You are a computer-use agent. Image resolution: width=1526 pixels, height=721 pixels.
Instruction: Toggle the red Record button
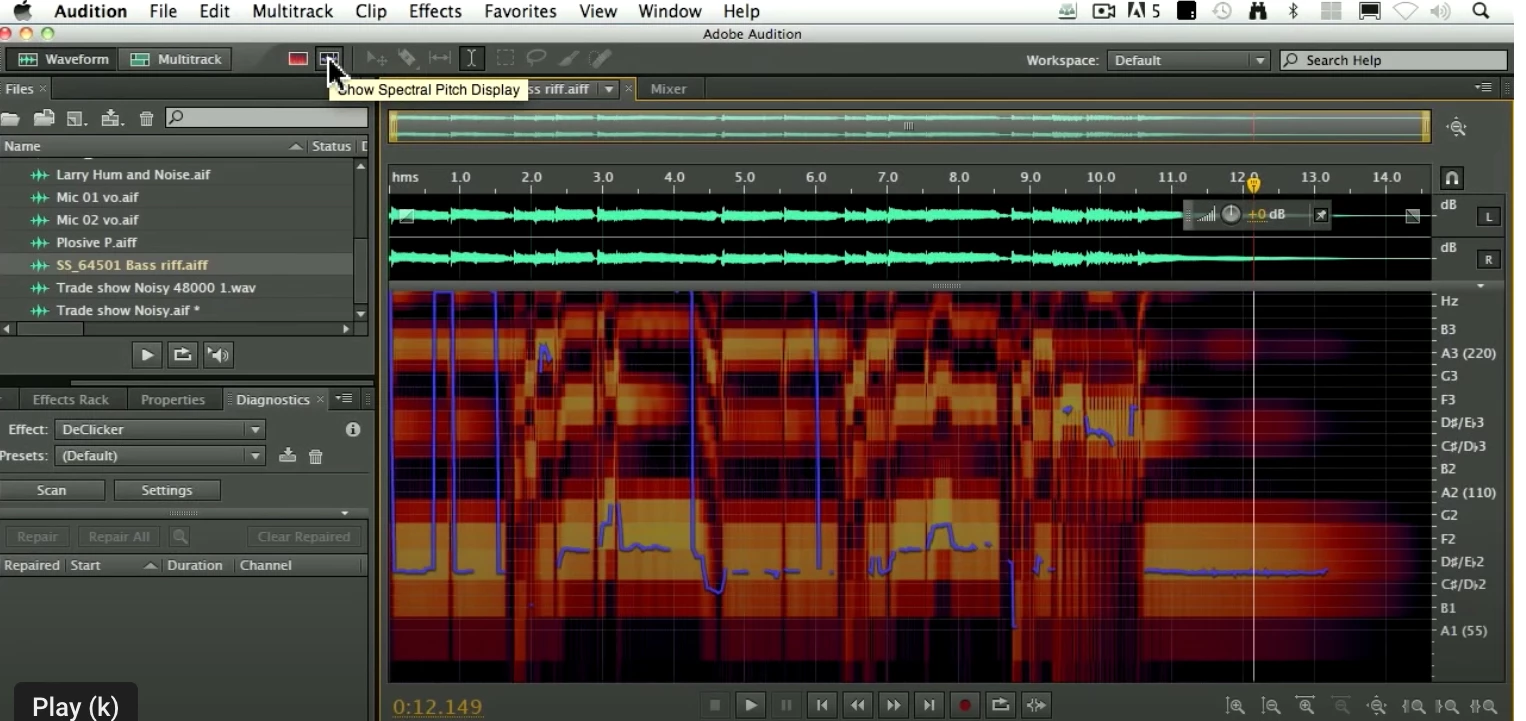click(965, 705)
